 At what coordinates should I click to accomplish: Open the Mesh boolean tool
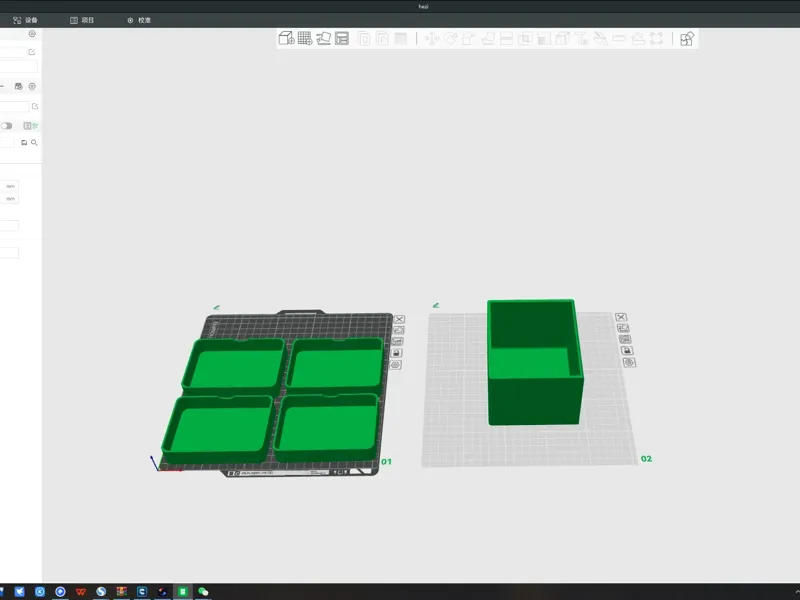pyautogui.click(x=525, y=39)
